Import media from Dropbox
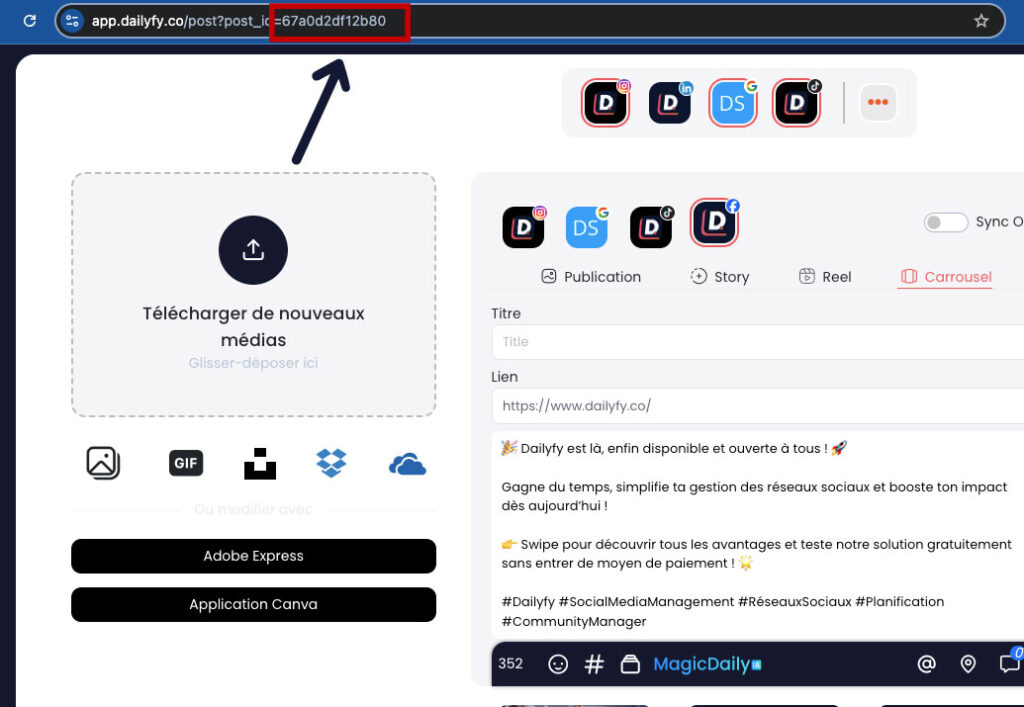 coord(331,463)
